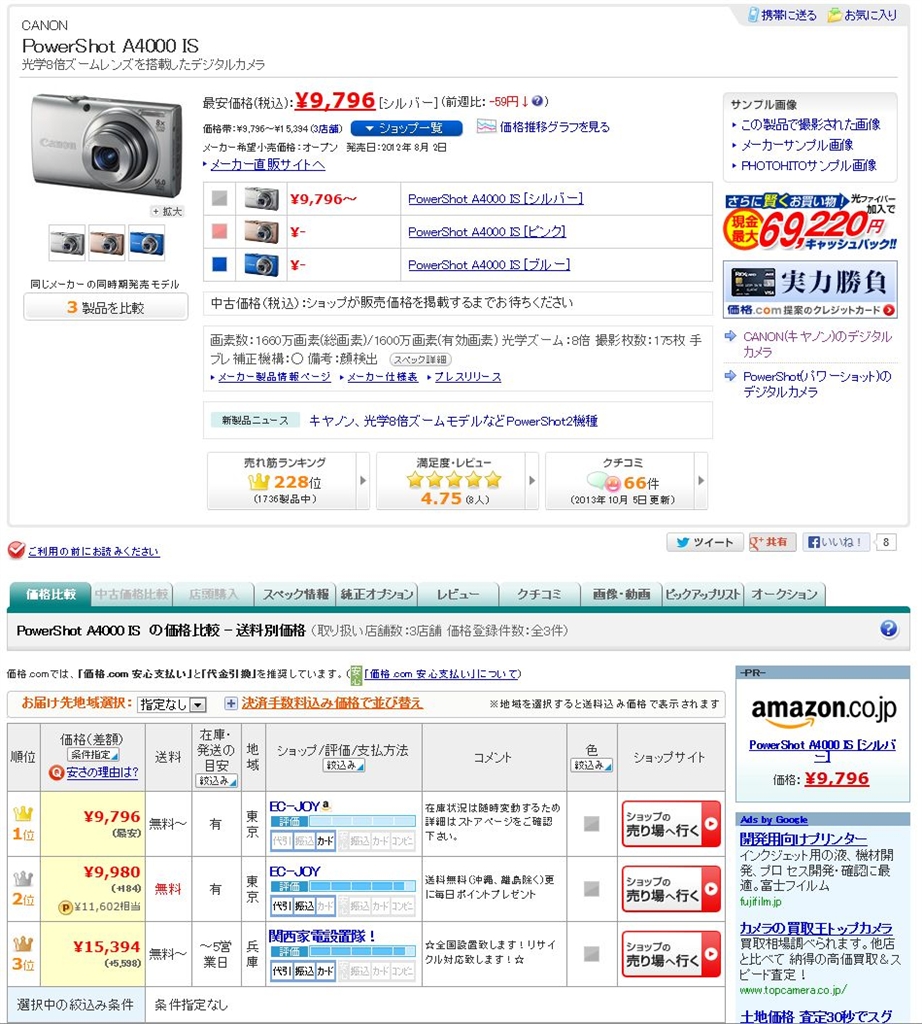The height and width of the screenshot is (1024, 922).
Task: Select the pink camera thumbnail under main image
Action: coord(106,242)
